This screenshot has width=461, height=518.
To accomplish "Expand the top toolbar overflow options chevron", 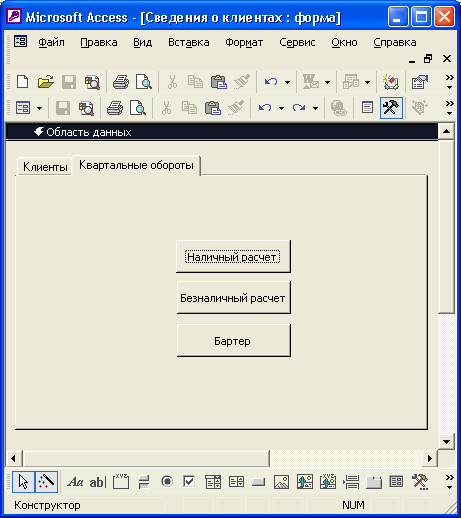I will coord(449,82).
